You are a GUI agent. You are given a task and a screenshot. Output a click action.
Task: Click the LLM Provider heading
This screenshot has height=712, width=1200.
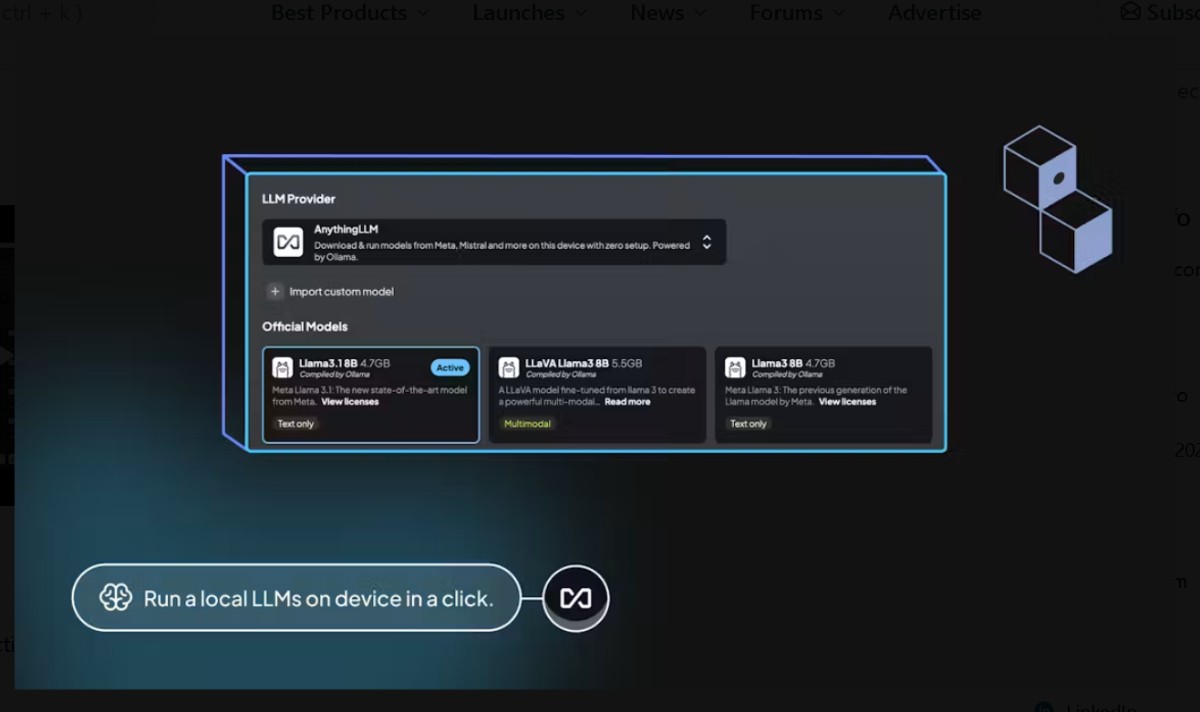click(299, 199)
